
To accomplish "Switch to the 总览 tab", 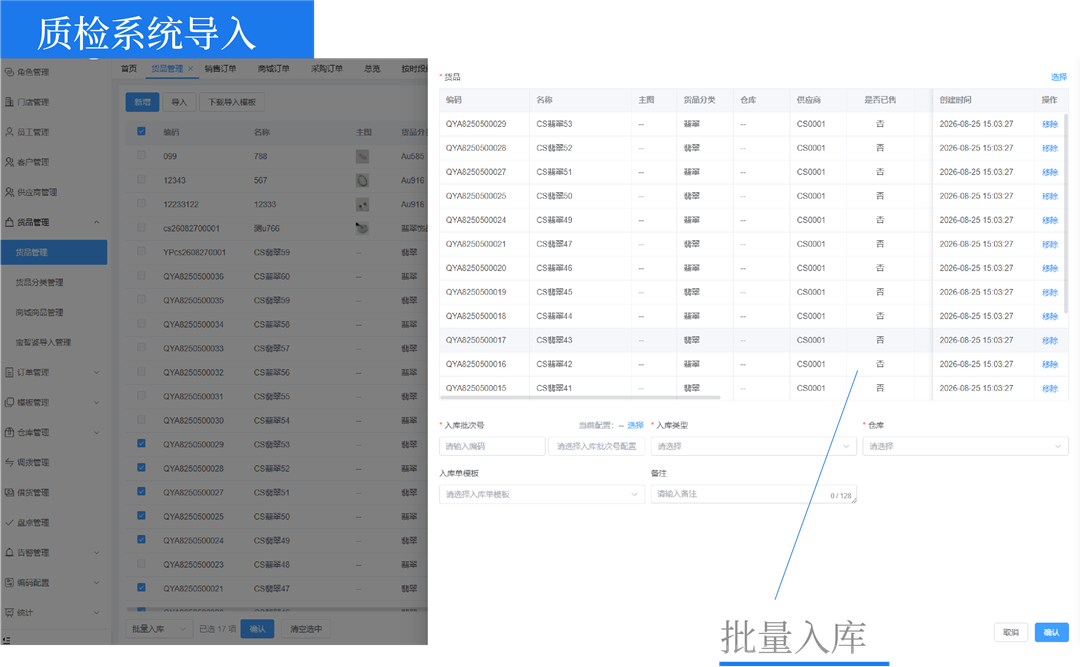I will point(372,68).
